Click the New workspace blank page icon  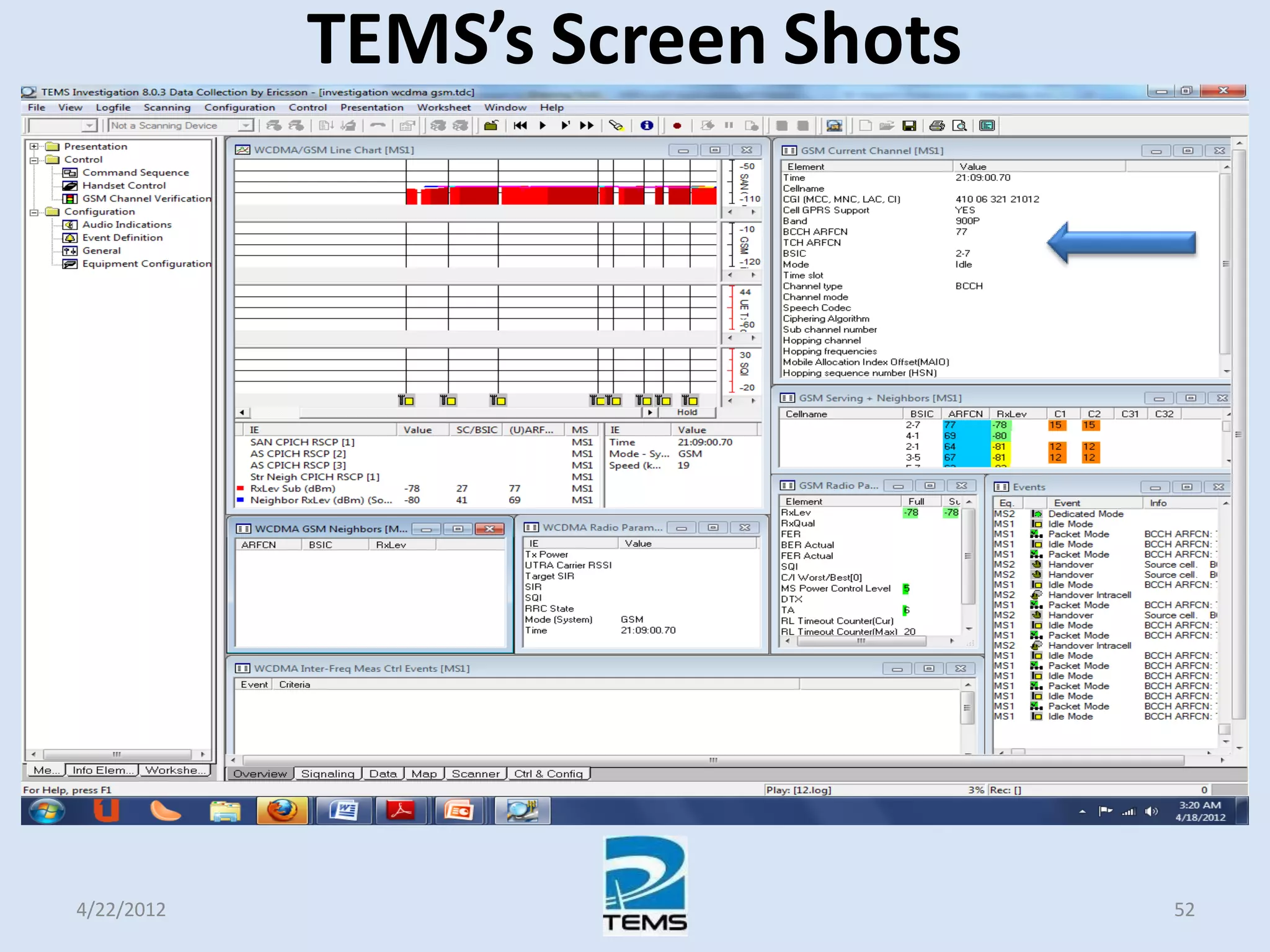click(x=865, y=126)
